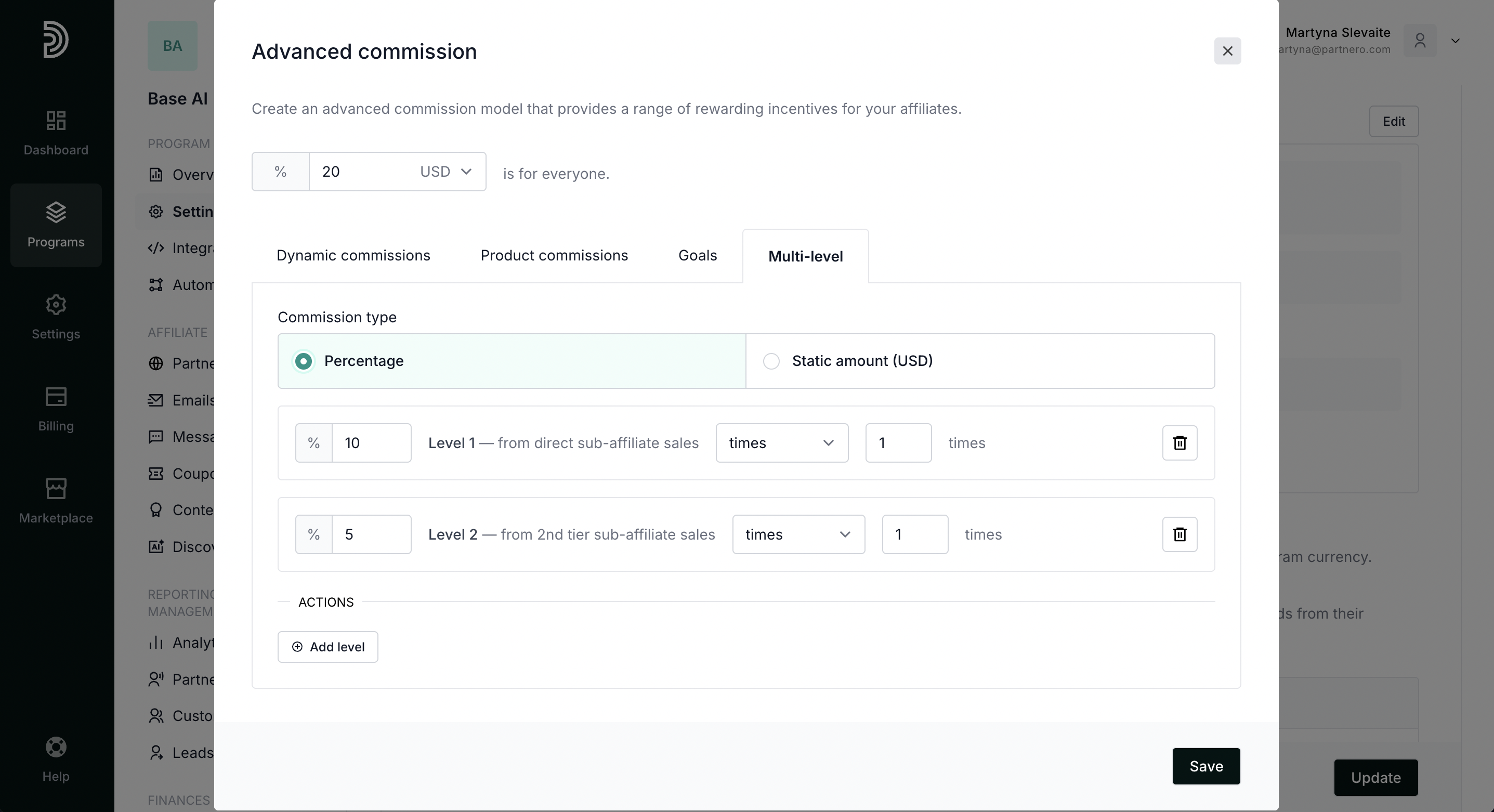Choose Static amount (USD) commission type
This screenshot has height=812, width=1494.
coord(771,361)
